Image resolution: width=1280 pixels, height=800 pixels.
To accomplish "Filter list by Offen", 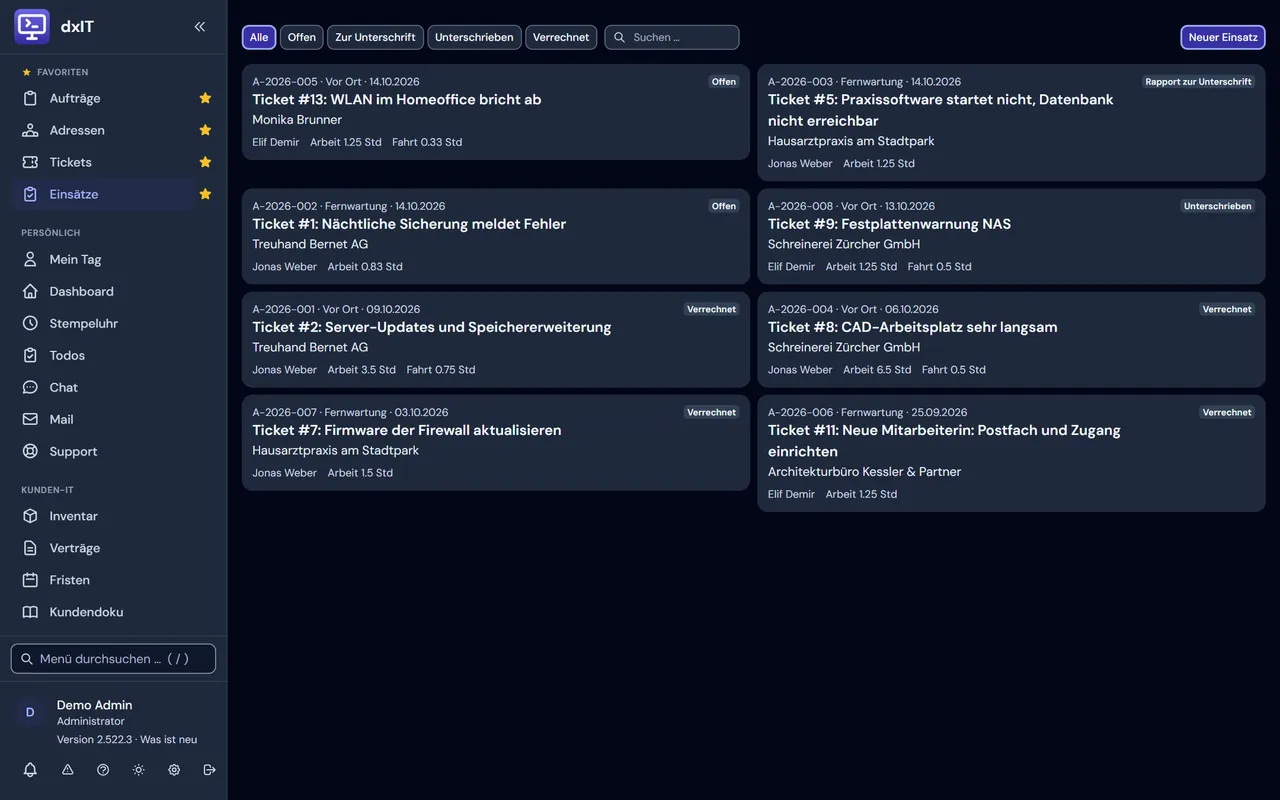I will [x=302, y=37].
